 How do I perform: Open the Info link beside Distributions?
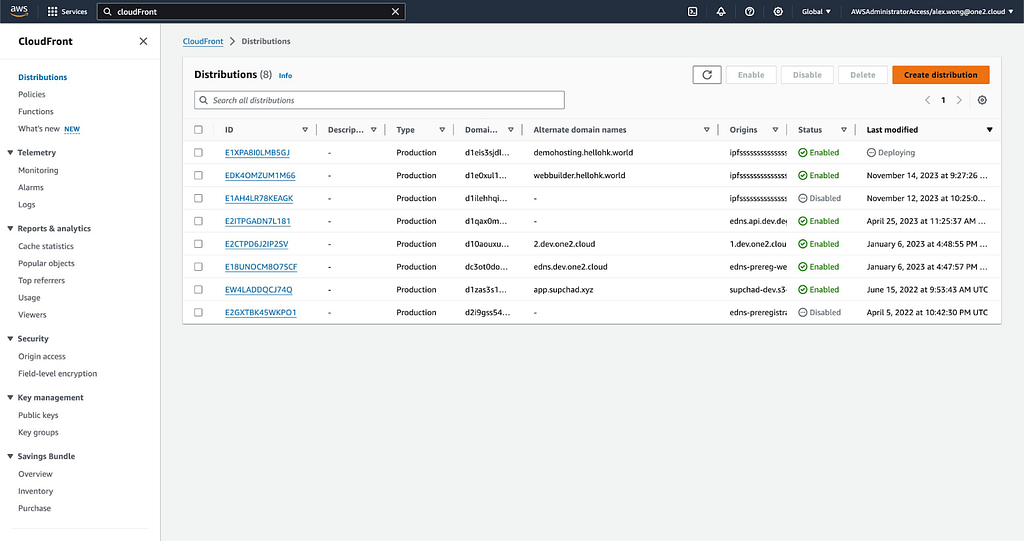285,76
